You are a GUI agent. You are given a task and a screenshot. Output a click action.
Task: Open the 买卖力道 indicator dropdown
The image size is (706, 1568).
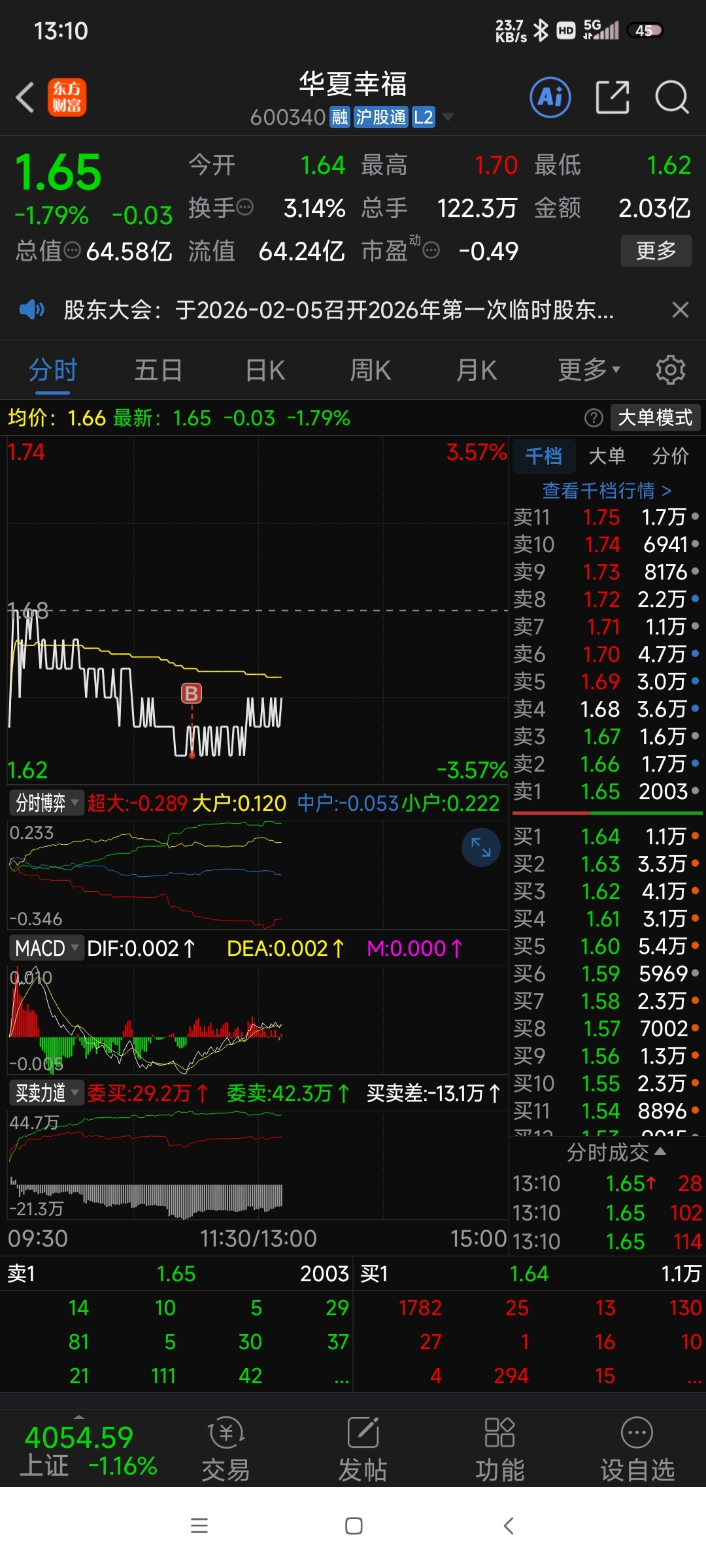tap(47, 1093)
